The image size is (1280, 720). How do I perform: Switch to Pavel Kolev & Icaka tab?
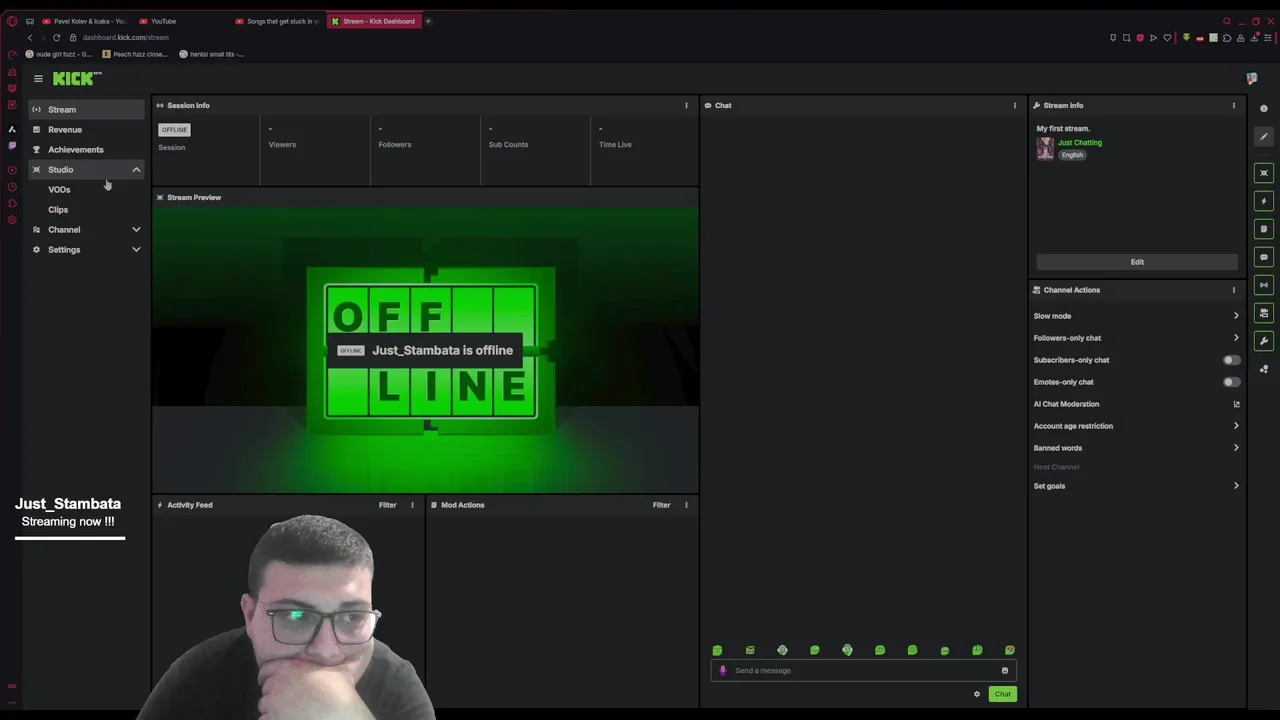[85, 21]
